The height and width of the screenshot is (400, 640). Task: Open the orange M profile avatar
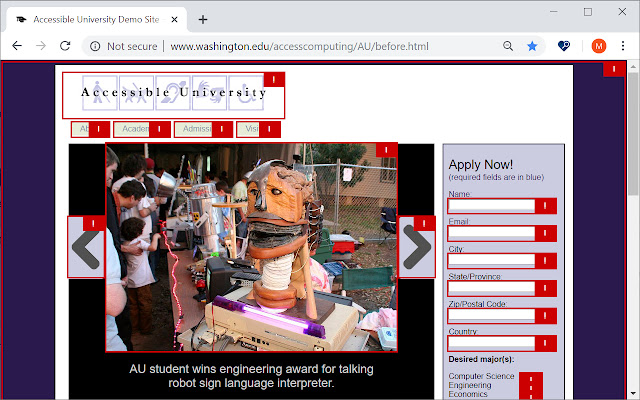coord(599,46)
